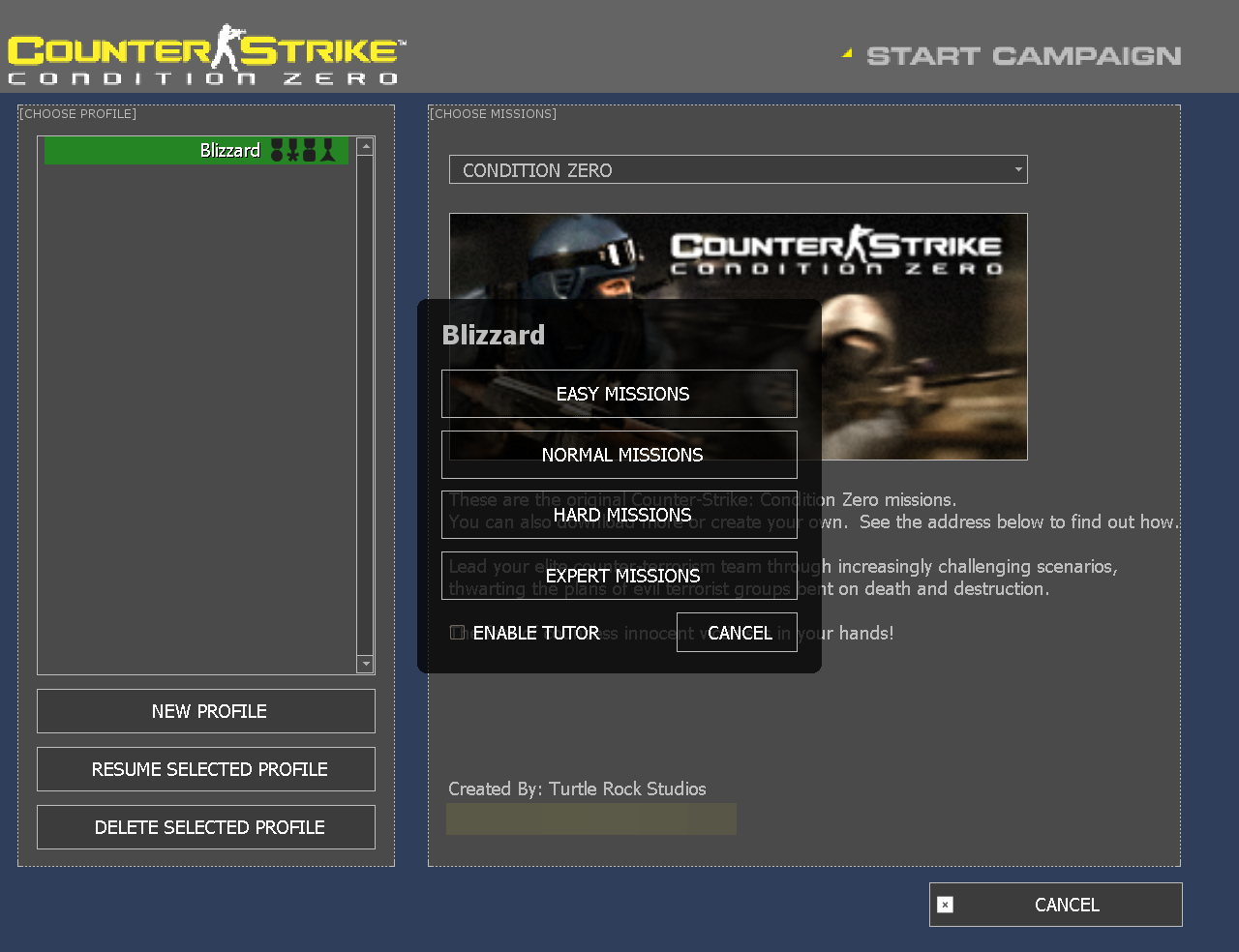Open the Condition Zero mission pack dropdown
The image size is (1239, 952).
pyautogui.click(x=738, y=169)
